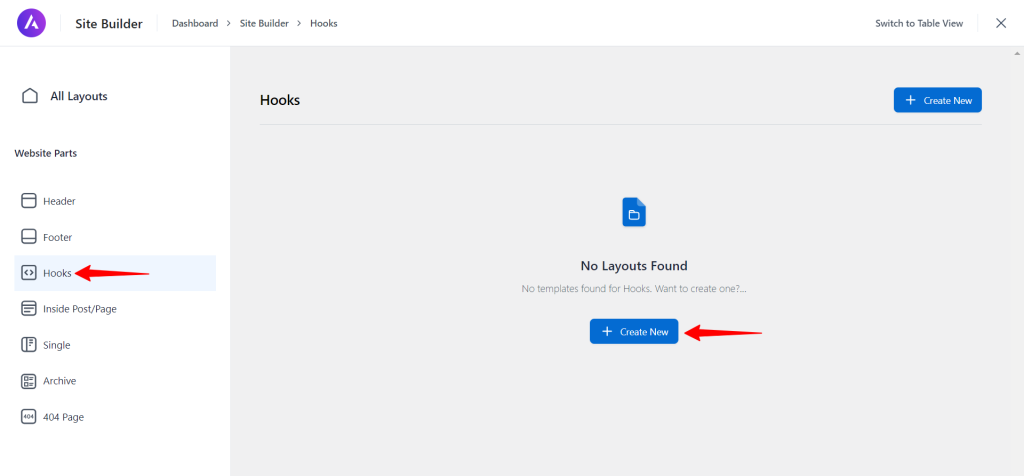Click top-right Create New button
The height and width of the screenshot is (476, 1024).
coord(938,101)
